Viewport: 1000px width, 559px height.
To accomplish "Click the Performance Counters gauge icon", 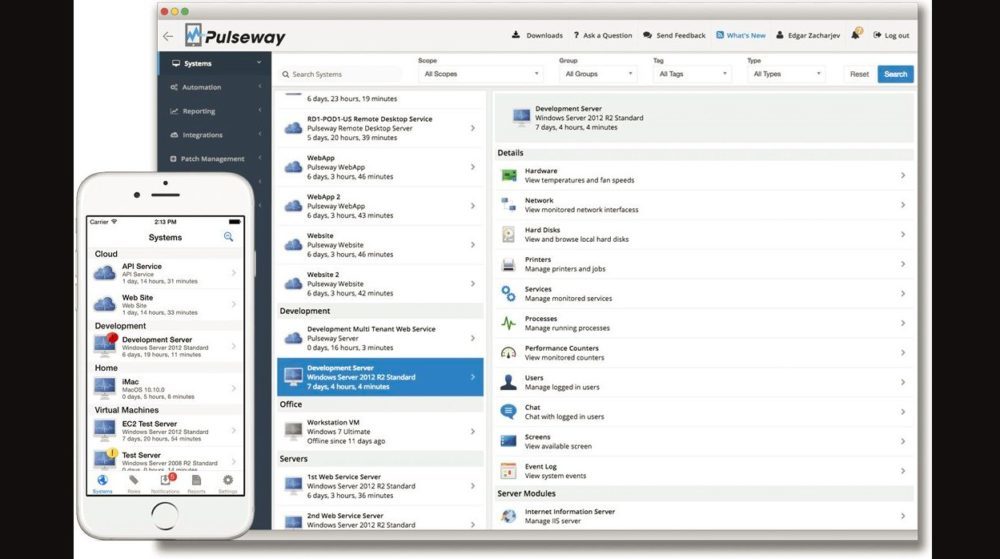I will click(509, 353).
